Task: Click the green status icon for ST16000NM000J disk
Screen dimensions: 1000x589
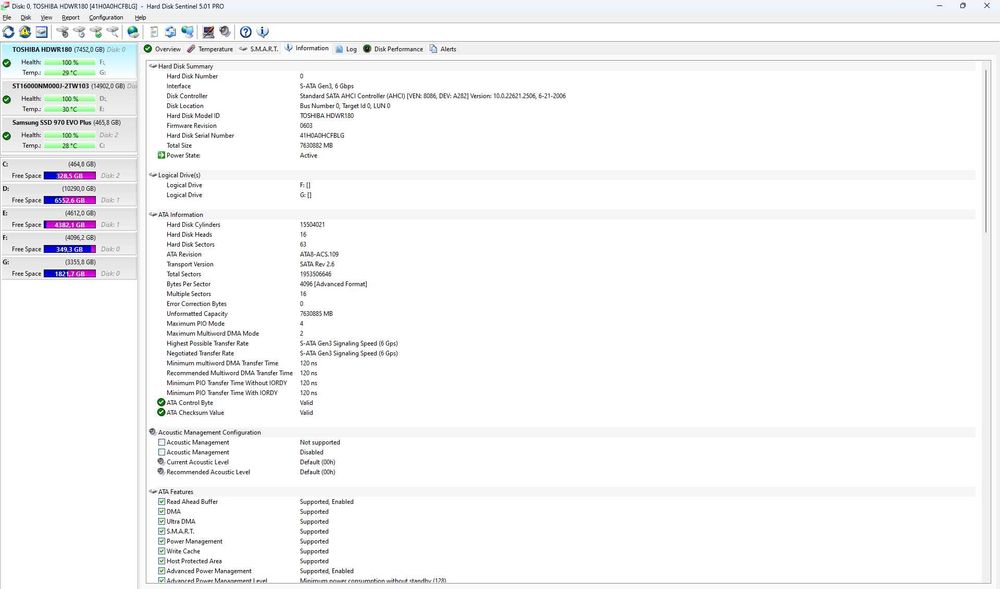Action: (7, 99)
